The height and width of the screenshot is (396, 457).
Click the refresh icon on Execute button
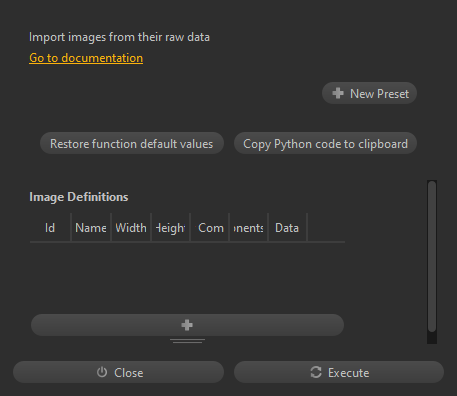click(x=316, y=372)
